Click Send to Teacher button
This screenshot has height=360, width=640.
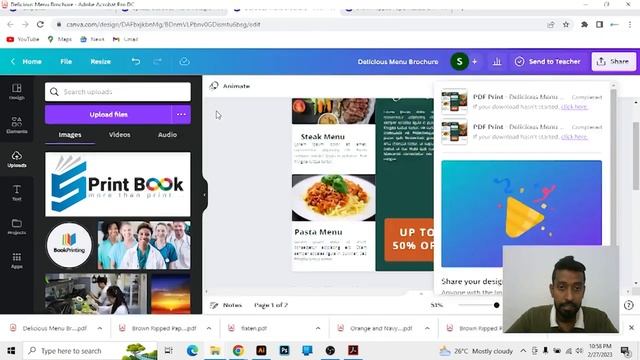[x=547, y=62]
